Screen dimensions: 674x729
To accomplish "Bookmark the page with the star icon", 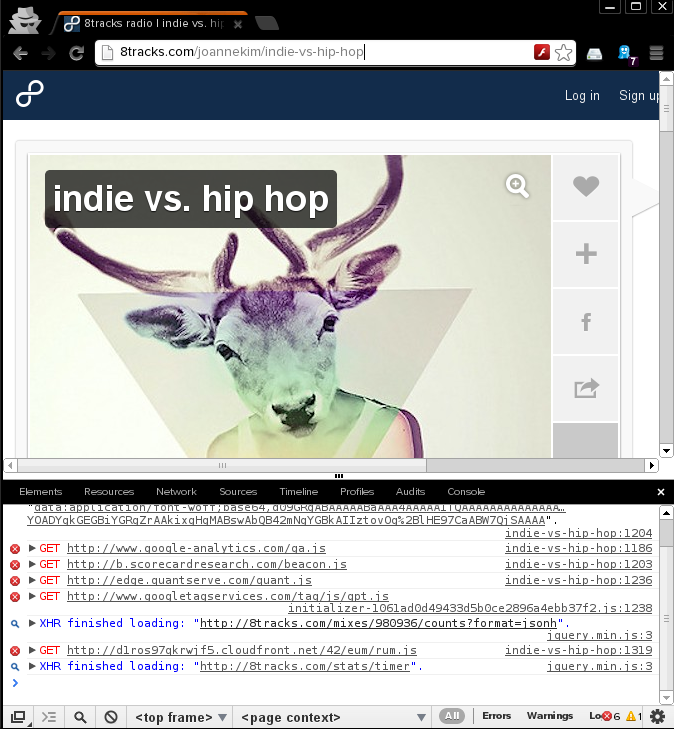I will 564,53.
